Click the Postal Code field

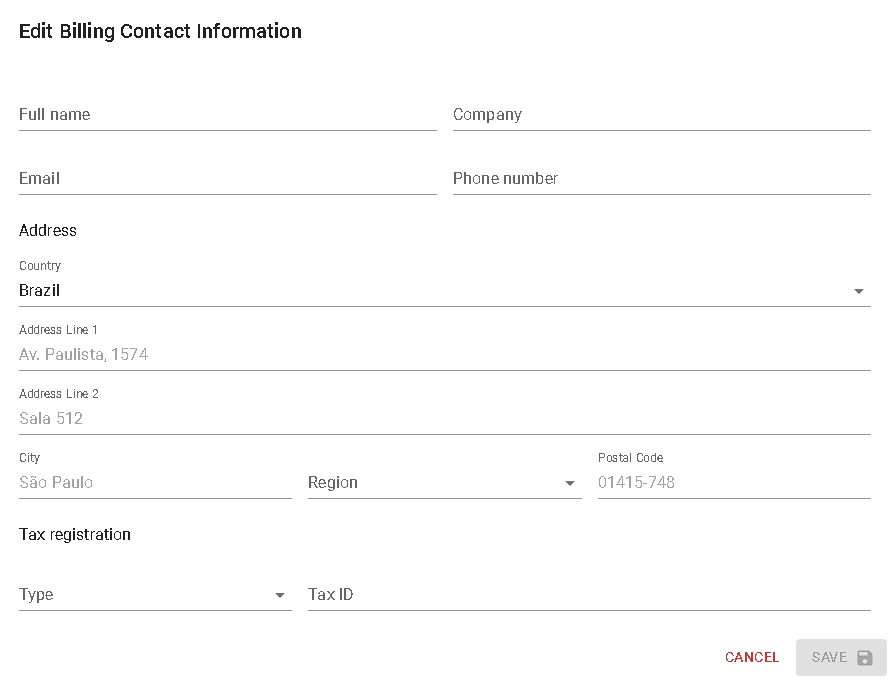click(x=733, y=483)
